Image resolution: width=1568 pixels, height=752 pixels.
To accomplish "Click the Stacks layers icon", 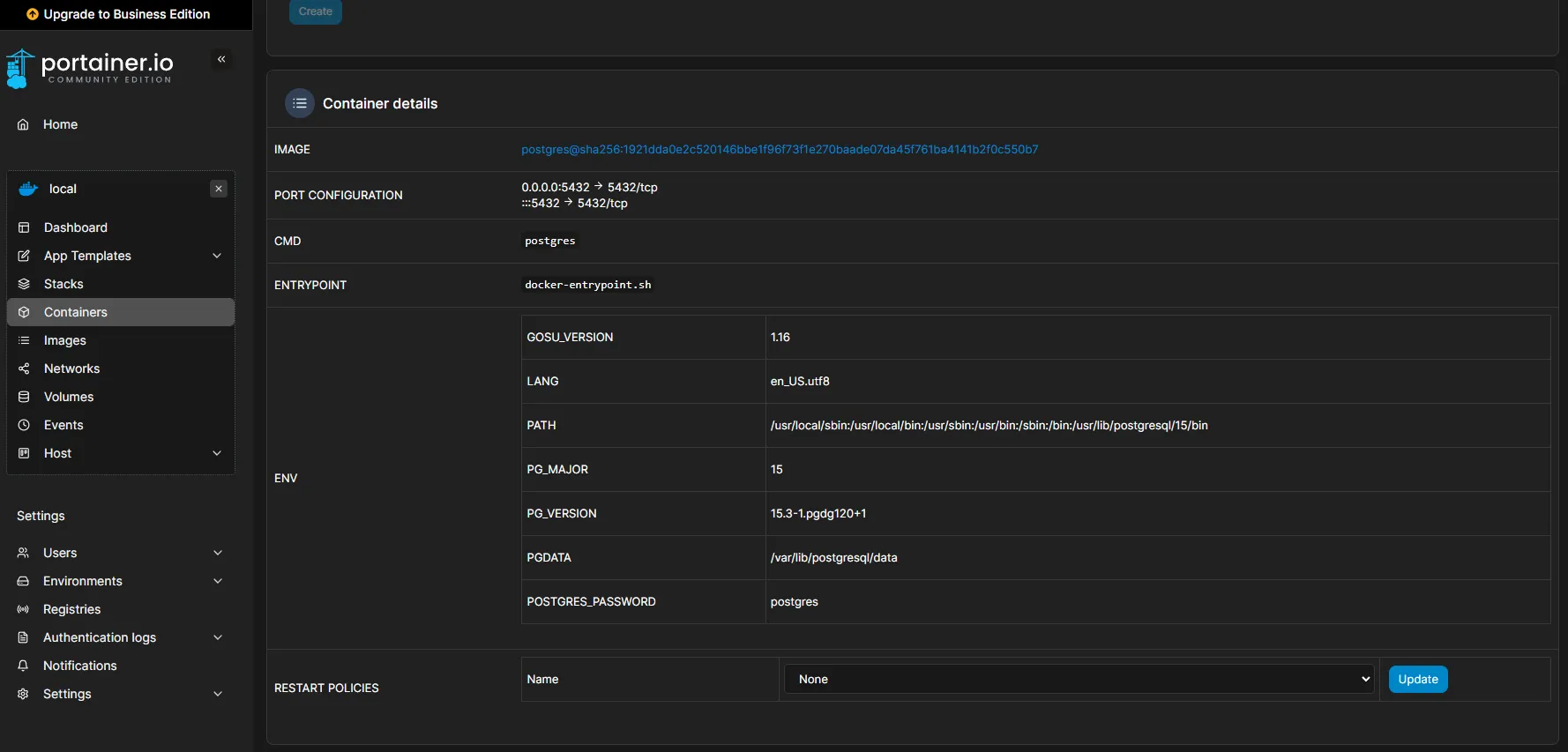I will pyautogui.click(x=24, y=284).
